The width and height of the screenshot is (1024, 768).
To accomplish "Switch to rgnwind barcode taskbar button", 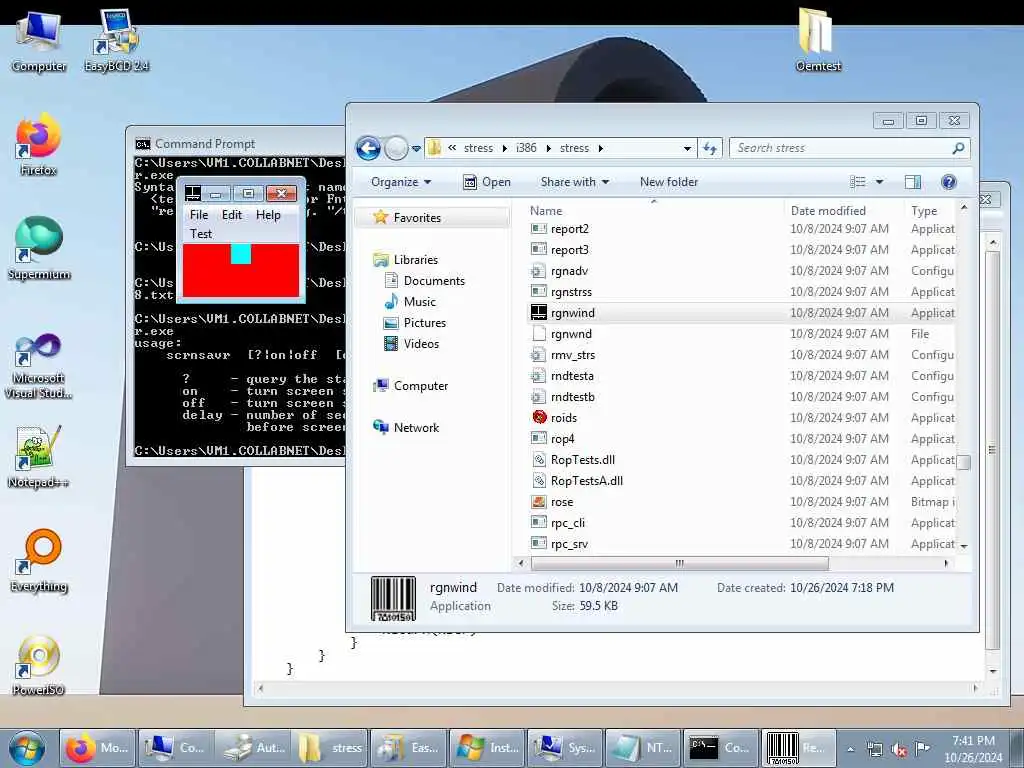I will [798, 748].
